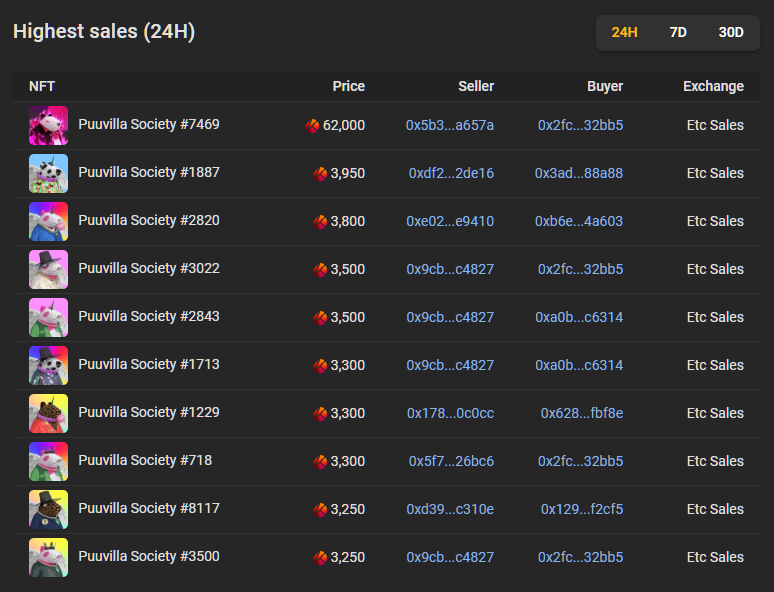Switch to the 24H time range tab
The image size is (774, 592).
[x=624, y=33]
